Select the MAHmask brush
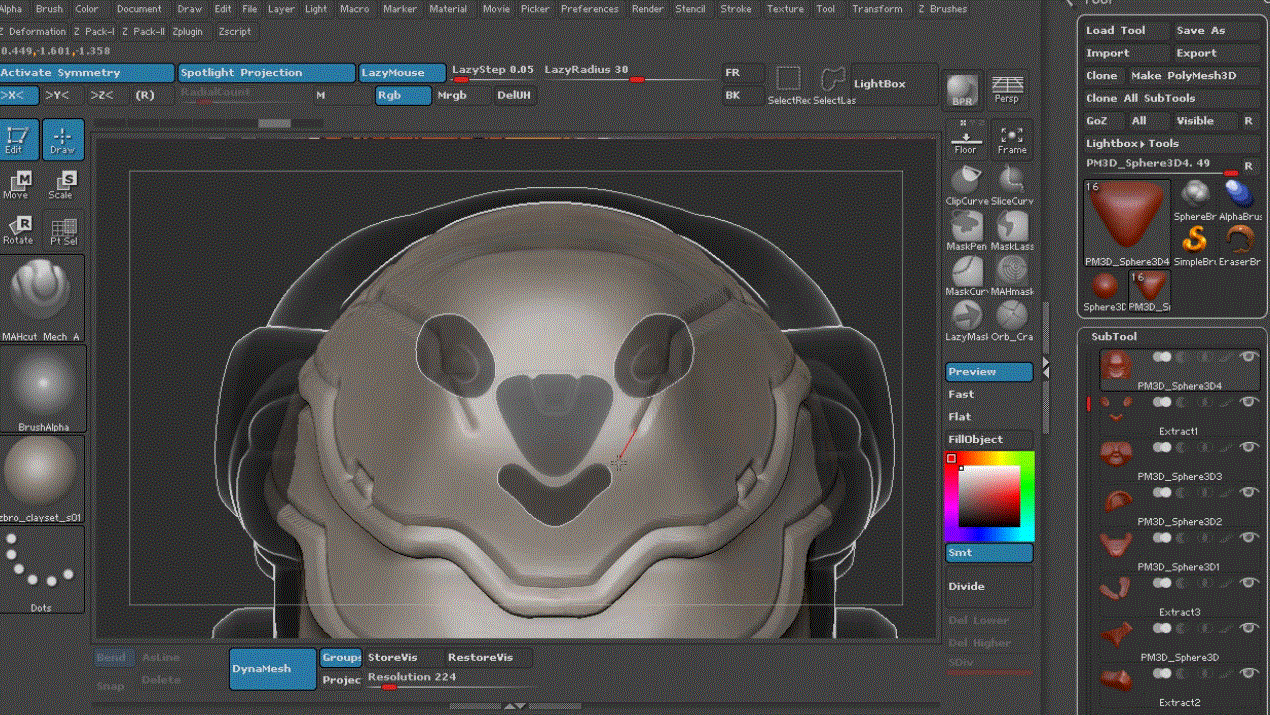 1012,276
